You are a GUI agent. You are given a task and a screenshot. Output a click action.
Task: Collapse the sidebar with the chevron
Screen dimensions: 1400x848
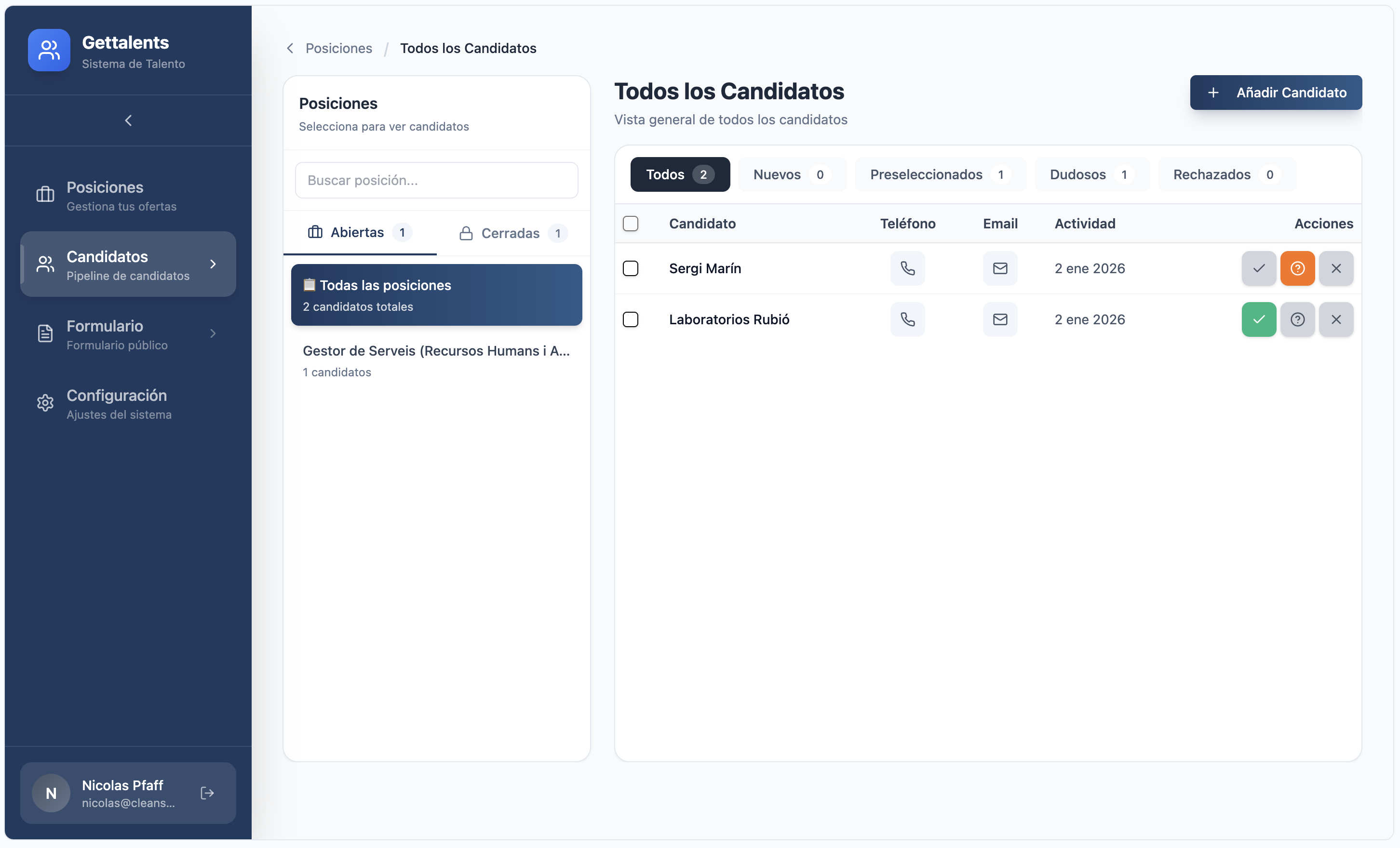128,120
